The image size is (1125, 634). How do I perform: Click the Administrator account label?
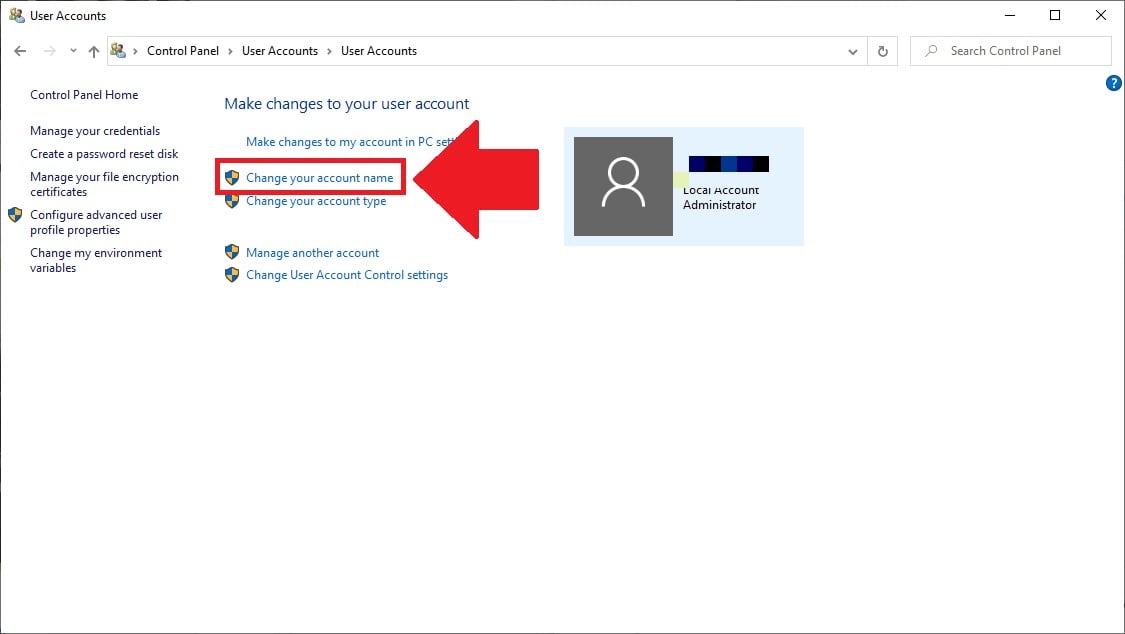pos(720,205)
